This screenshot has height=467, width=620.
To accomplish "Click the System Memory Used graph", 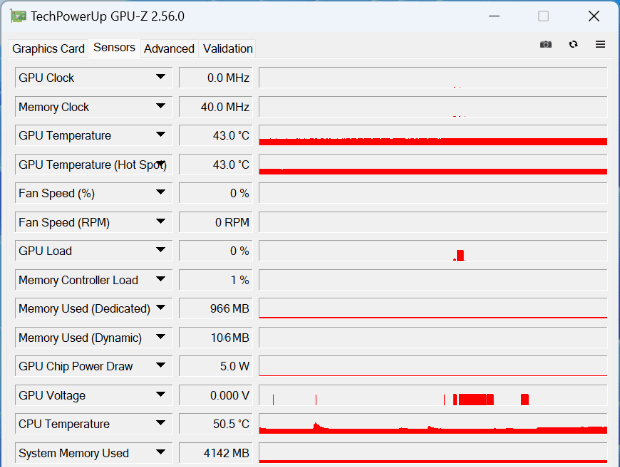I will click(x=433, y=453).
